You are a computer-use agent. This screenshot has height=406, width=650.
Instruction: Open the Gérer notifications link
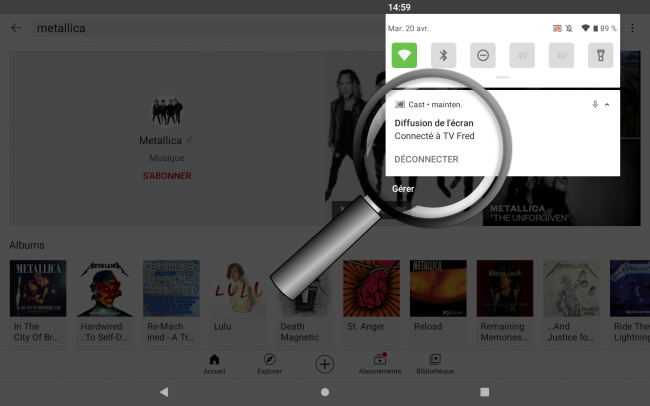pyautogui.click(x=403, y=189)
